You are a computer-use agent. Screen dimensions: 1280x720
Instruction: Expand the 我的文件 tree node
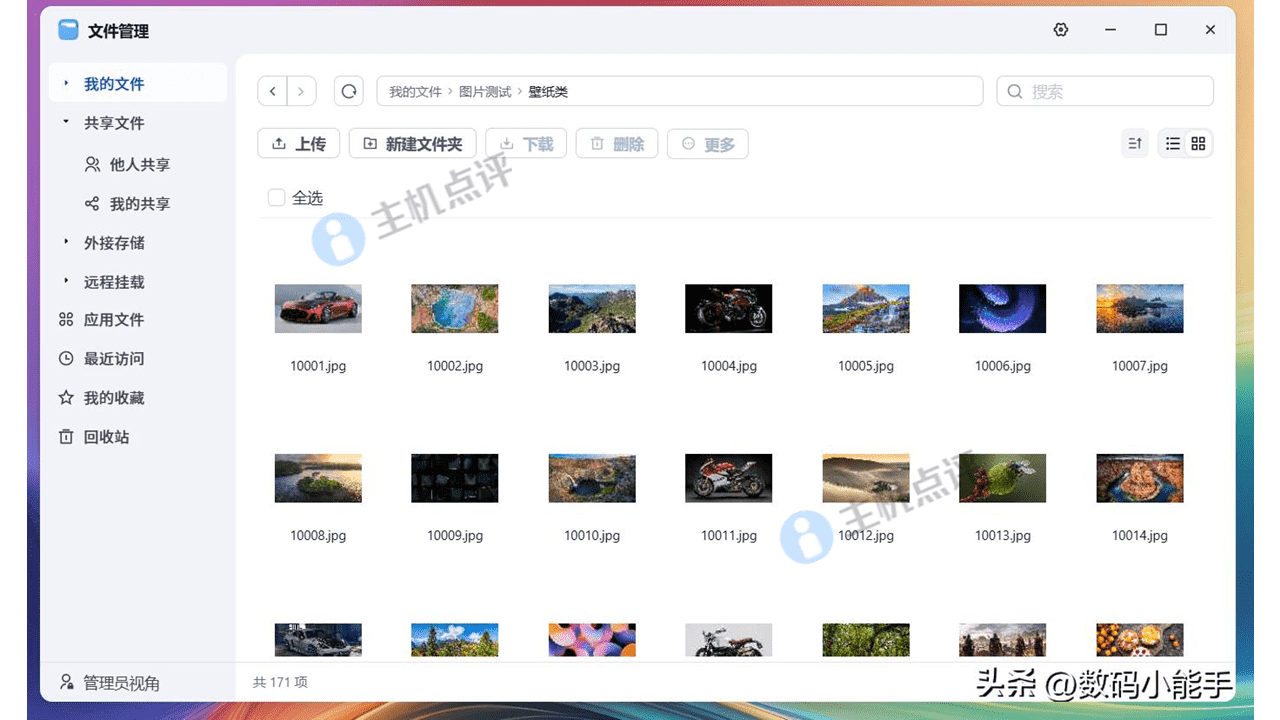pos(66,84)
